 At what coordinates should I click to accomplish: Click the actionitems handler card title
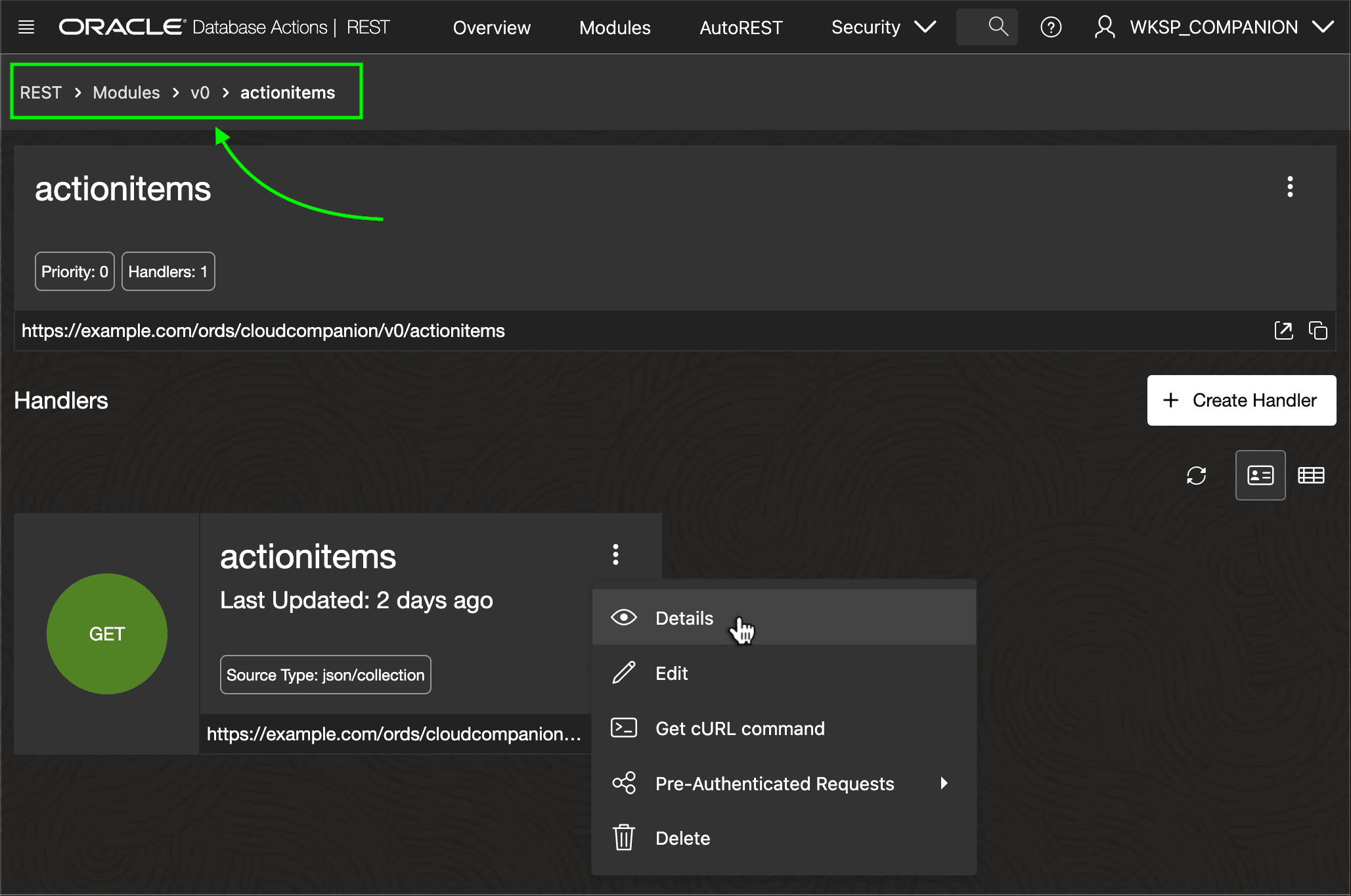[308, 557]
